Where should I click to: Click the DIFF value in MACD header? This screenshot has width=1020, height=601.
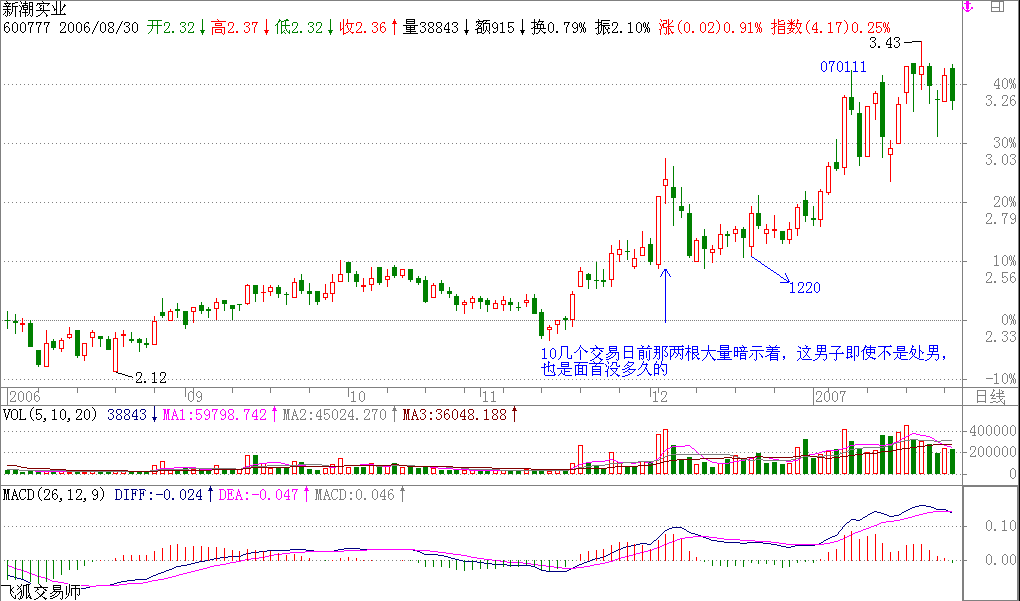click(x=160, y=494)
